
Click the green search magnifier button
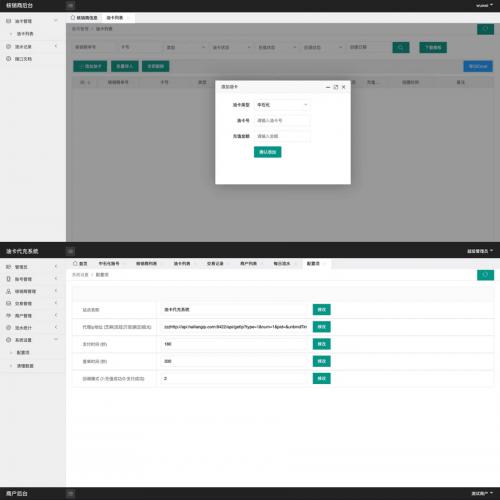[401, 47]
